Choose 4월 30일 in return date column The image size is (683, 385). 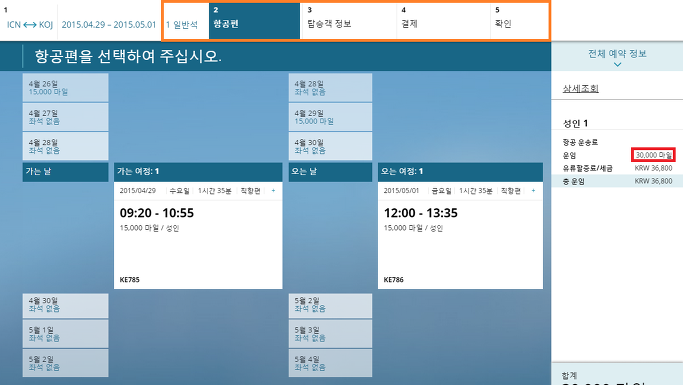click(330, 146)
